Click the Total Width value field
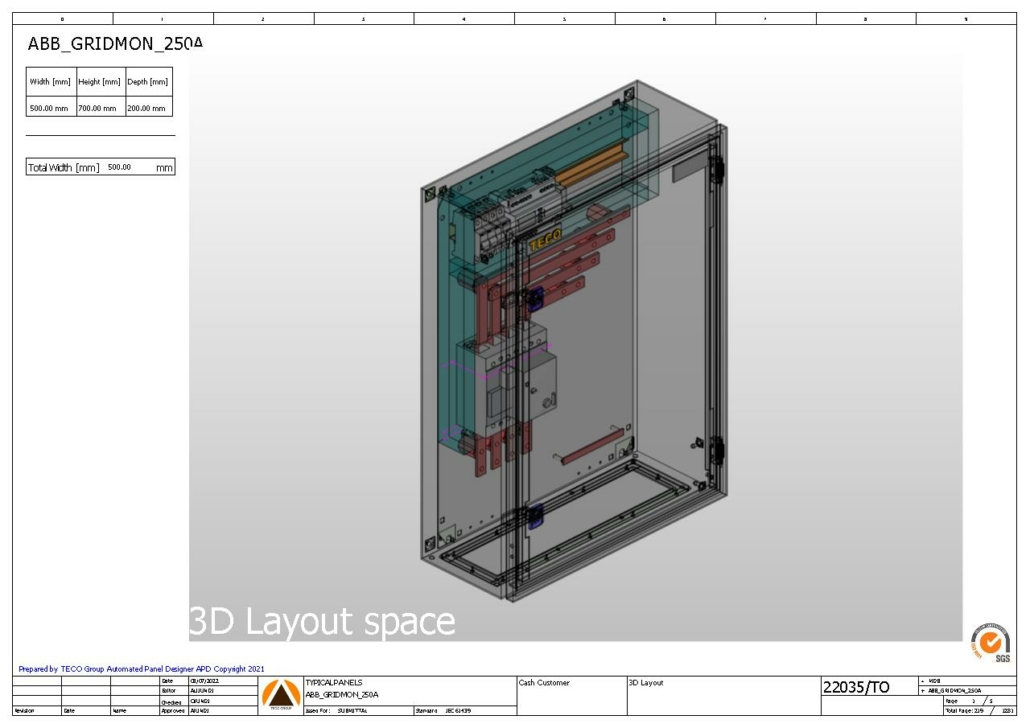Viewport: 1030px width, 728px height. [120, 168]
